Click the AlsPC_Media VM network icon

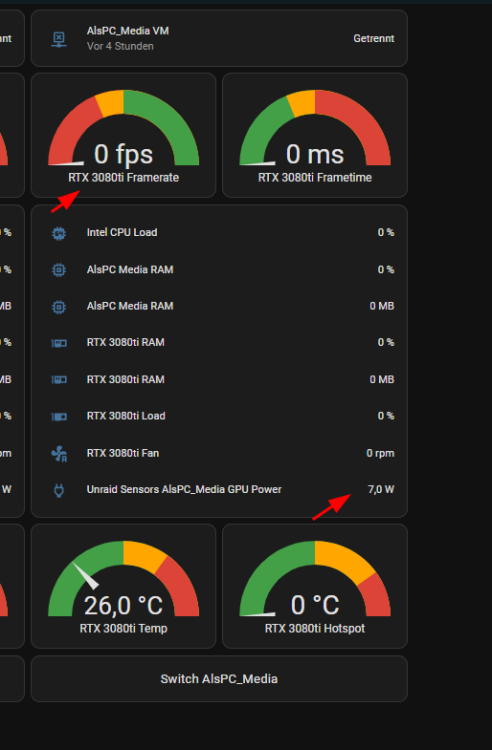[59, 39]
